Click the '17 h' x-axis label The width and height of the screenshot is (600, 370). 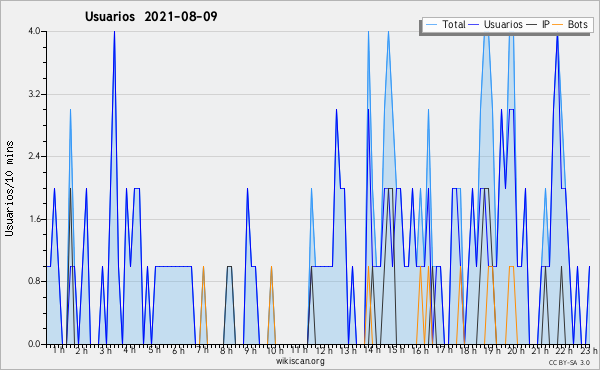[x=444, y=350]
